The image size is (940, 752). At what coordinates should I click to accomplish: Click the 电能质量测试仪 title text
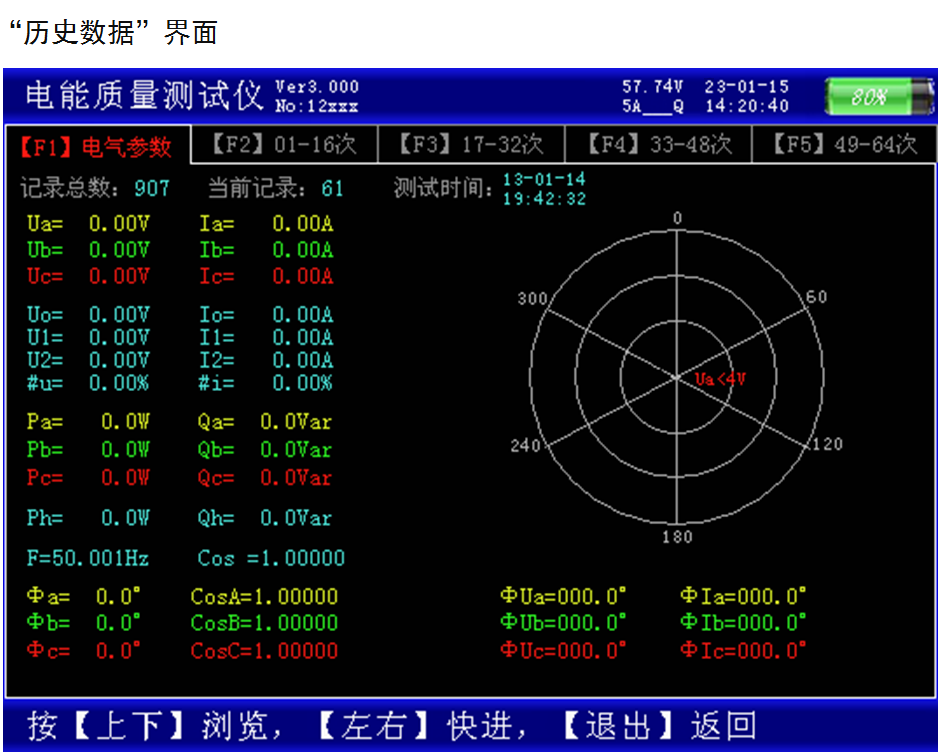[x=143, y=96]
